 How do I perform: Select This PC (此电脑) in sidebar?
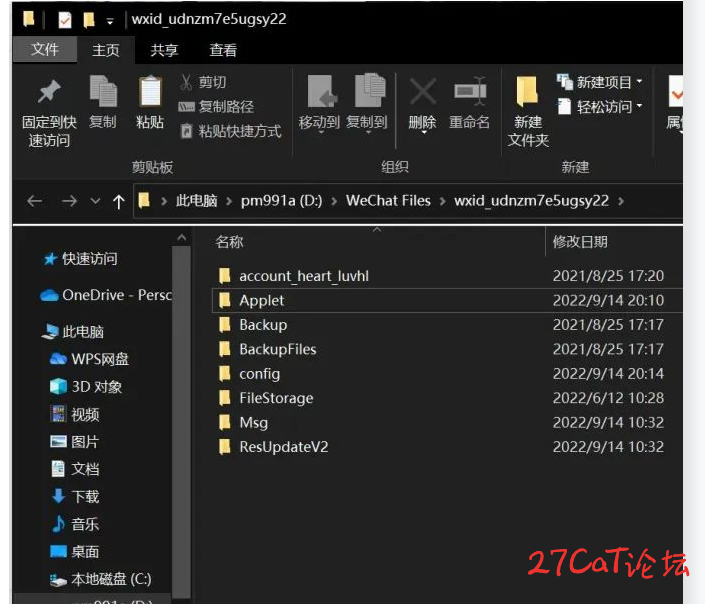[x=73, y=332]
